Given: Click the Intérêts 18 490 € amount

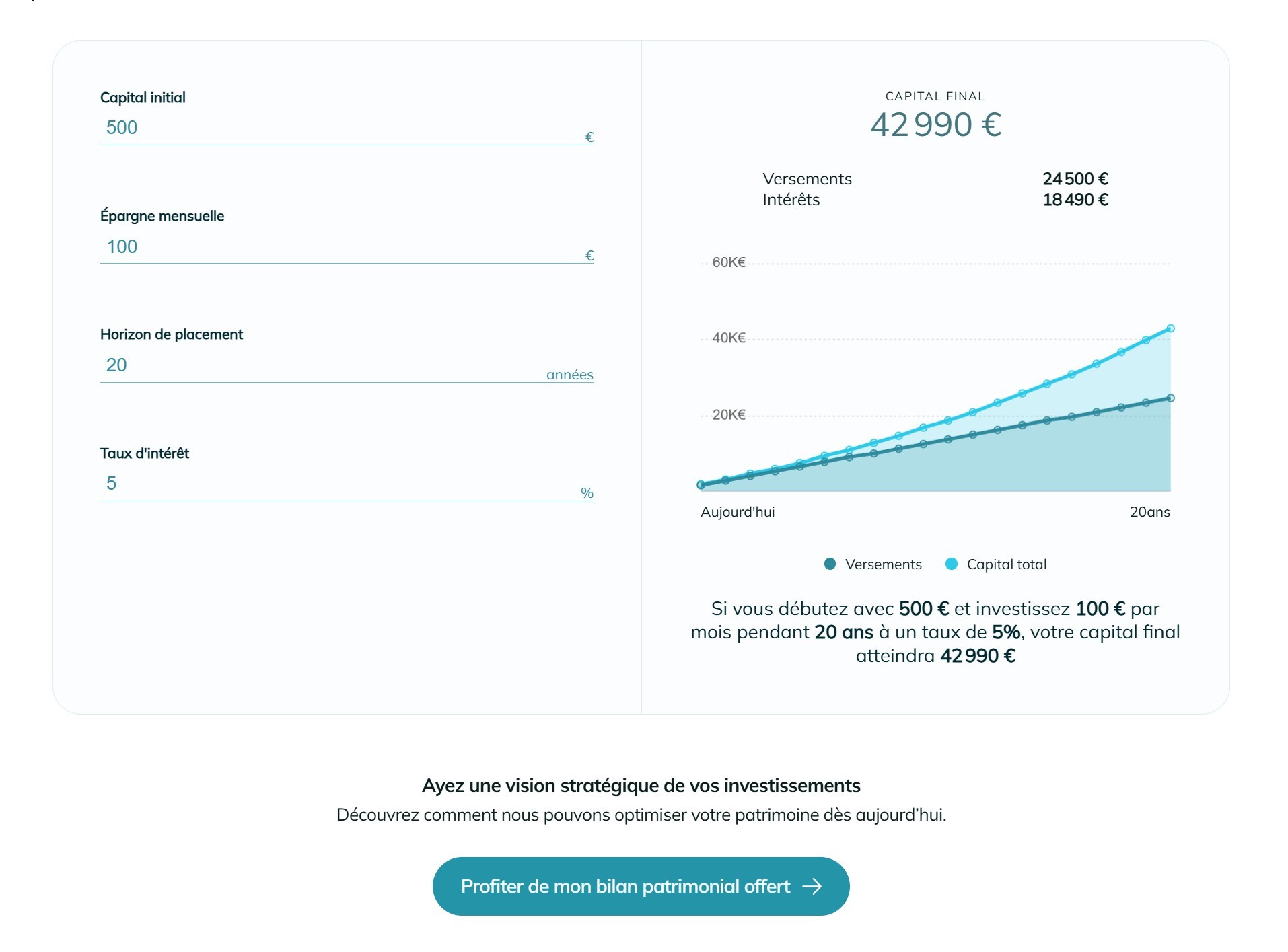Looking at the screenshot, I should 1076,199.
